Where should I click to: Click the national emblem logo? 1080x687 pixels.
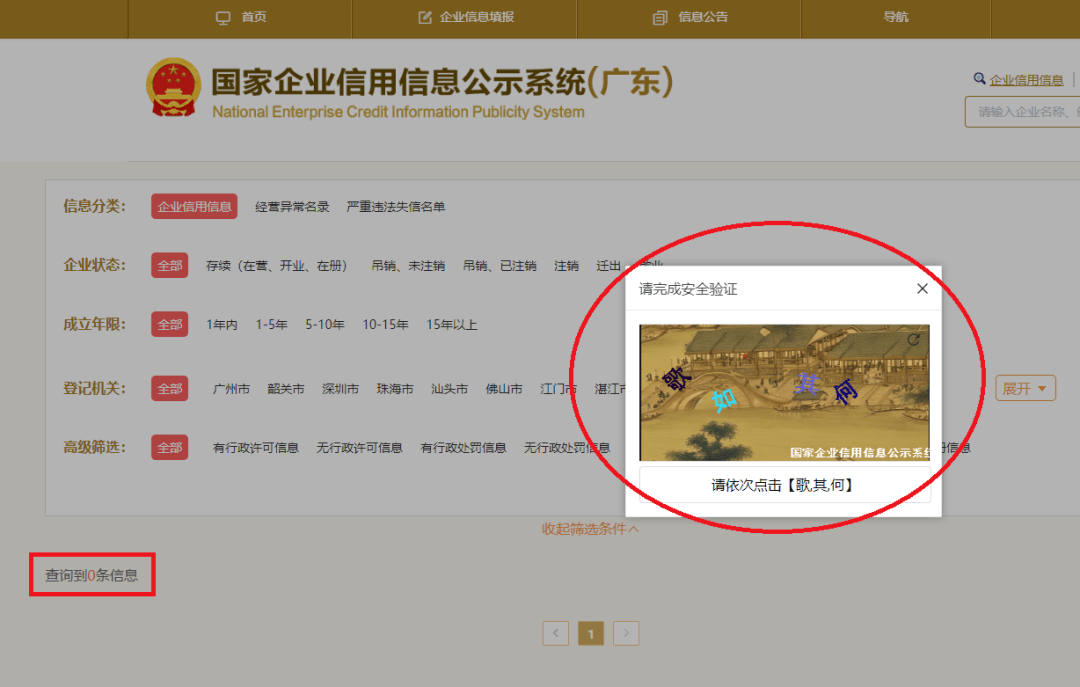coord(174,88)
